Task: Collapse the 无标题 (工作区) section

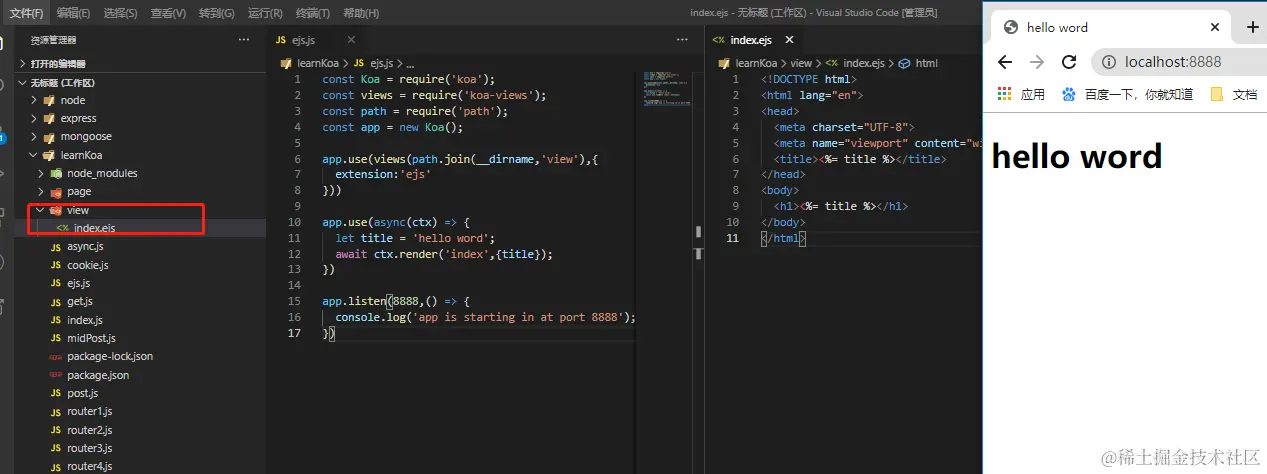Action: [x=142, y=82]
